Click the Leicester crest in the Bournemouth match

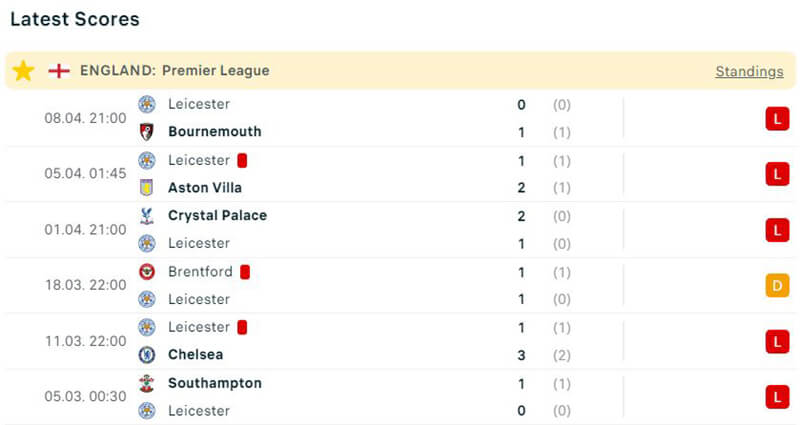pyautogui.click(x=147, y=104)
